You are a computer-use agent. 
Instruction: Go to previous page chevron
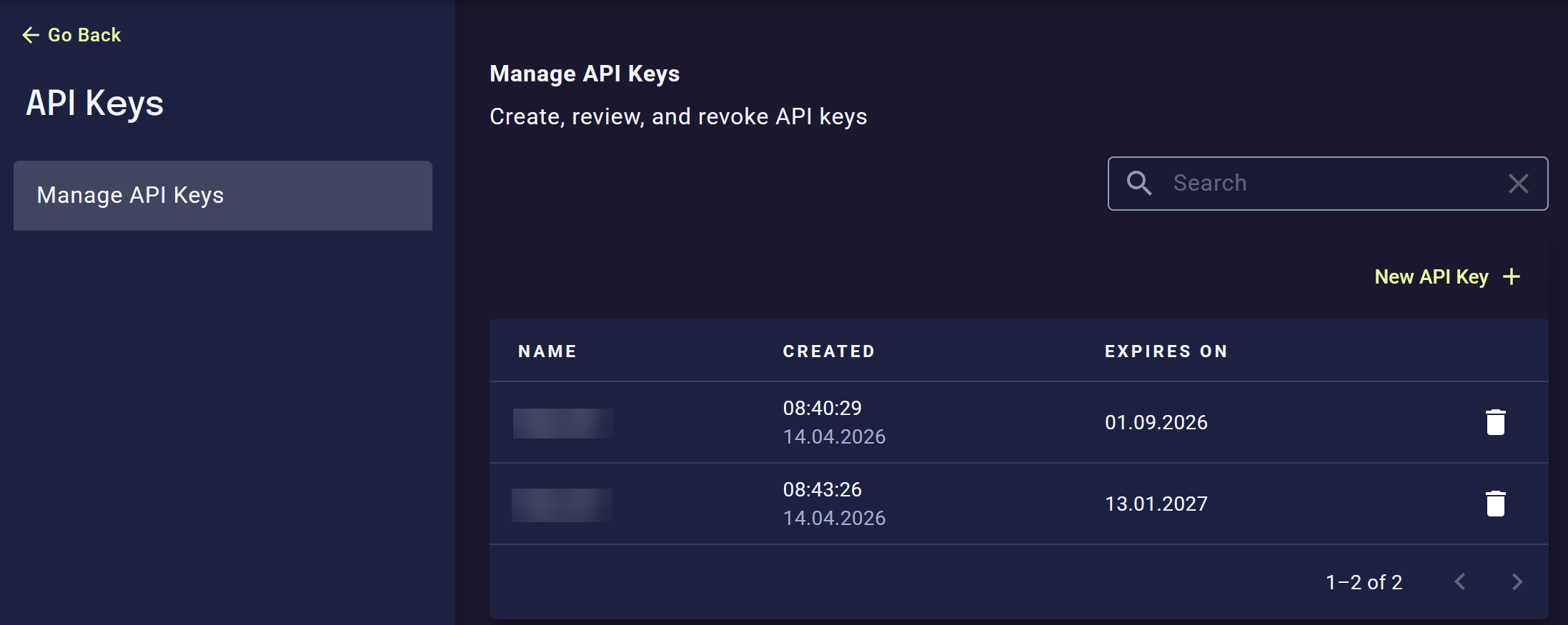(1460, 582)
